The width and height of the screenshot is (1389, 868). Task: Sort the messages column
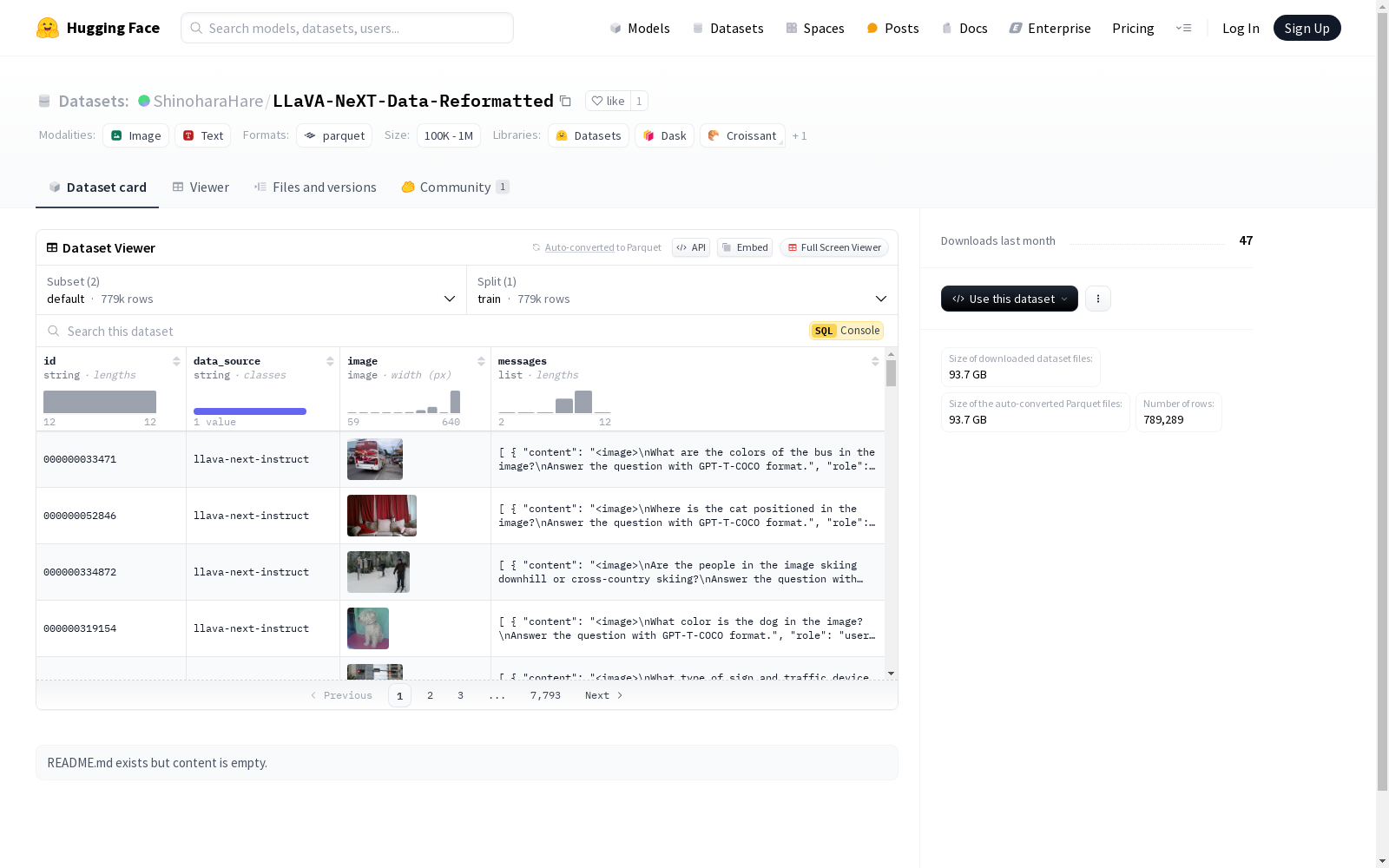[875, 361]
